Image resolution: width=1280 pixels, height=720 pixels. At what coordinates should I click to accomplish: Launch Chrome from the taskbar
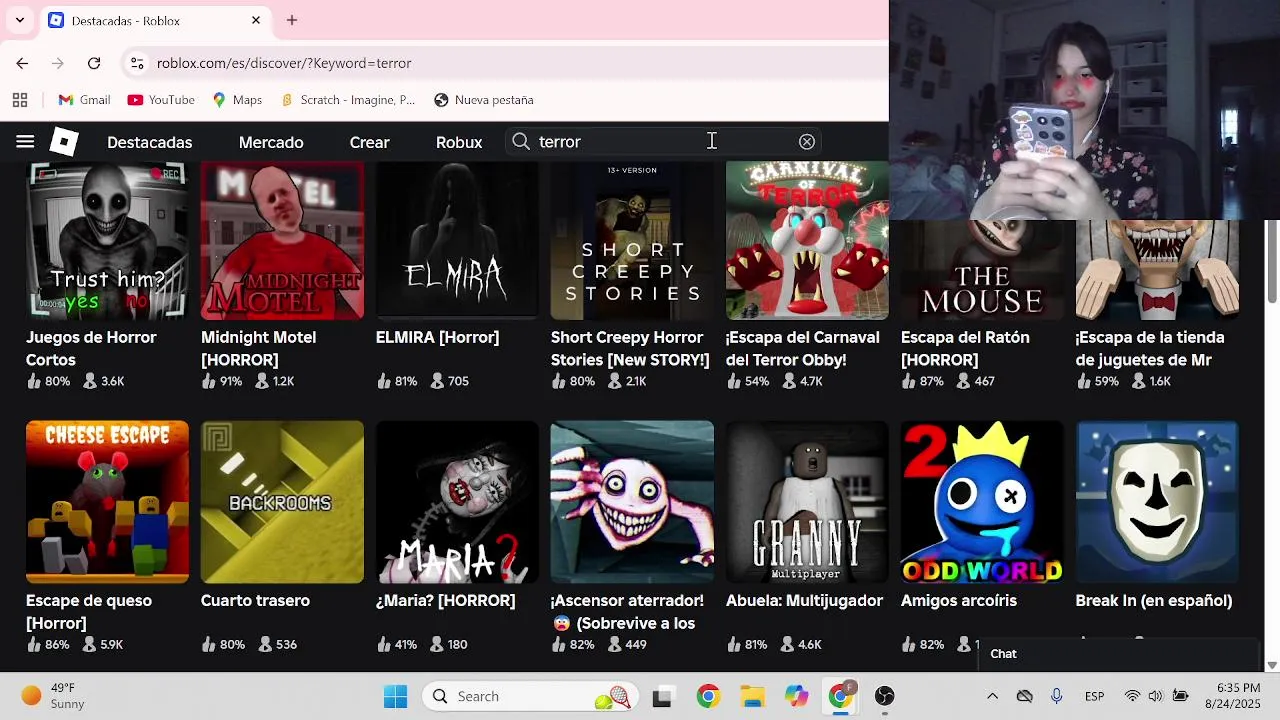coord(708,697)
